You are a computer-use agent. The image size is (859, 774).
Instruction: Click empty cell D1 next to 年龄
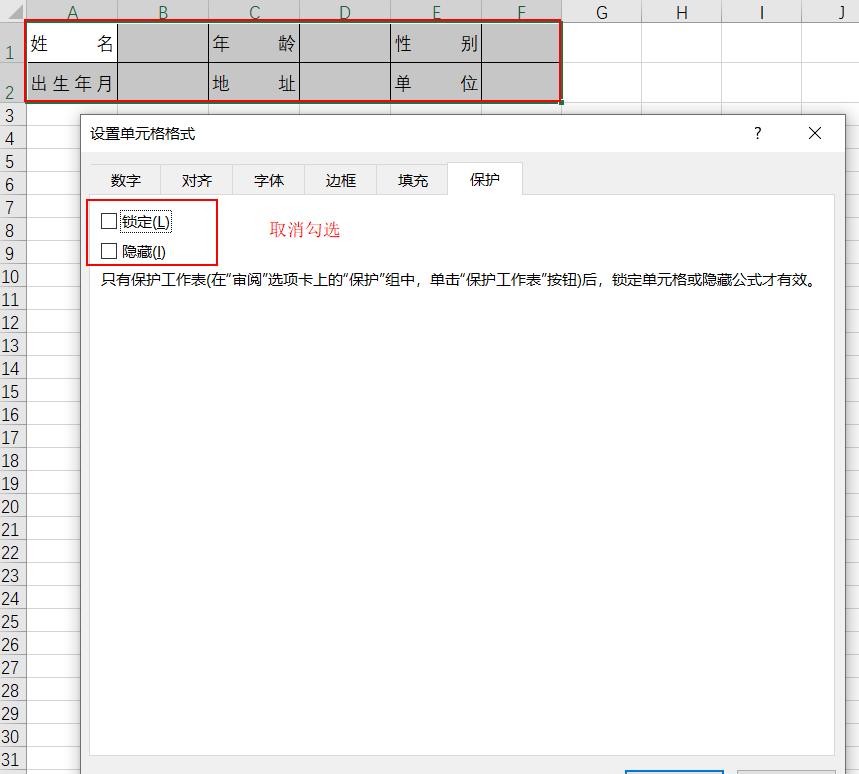pos(345,43)
